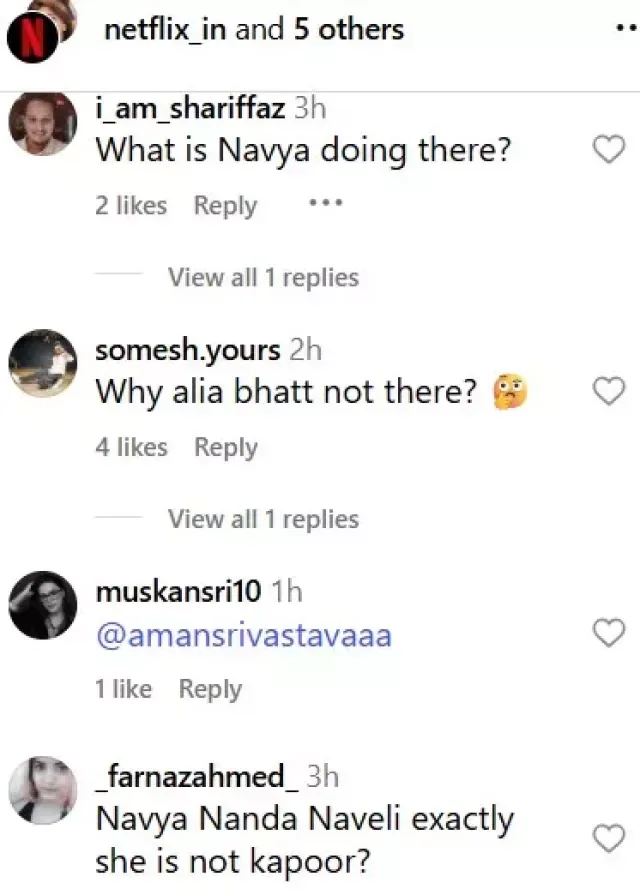This screenshot has width=640, height=895.
Task: View who gave 4 likes to somesh's comment
Action: (131, 448)
